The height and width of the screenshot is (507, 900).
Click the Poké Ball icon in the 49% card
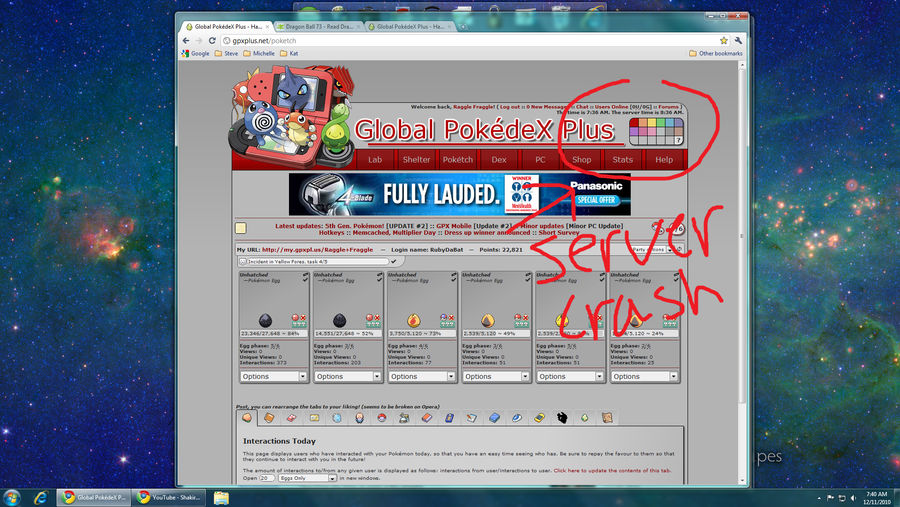(518, 318)
